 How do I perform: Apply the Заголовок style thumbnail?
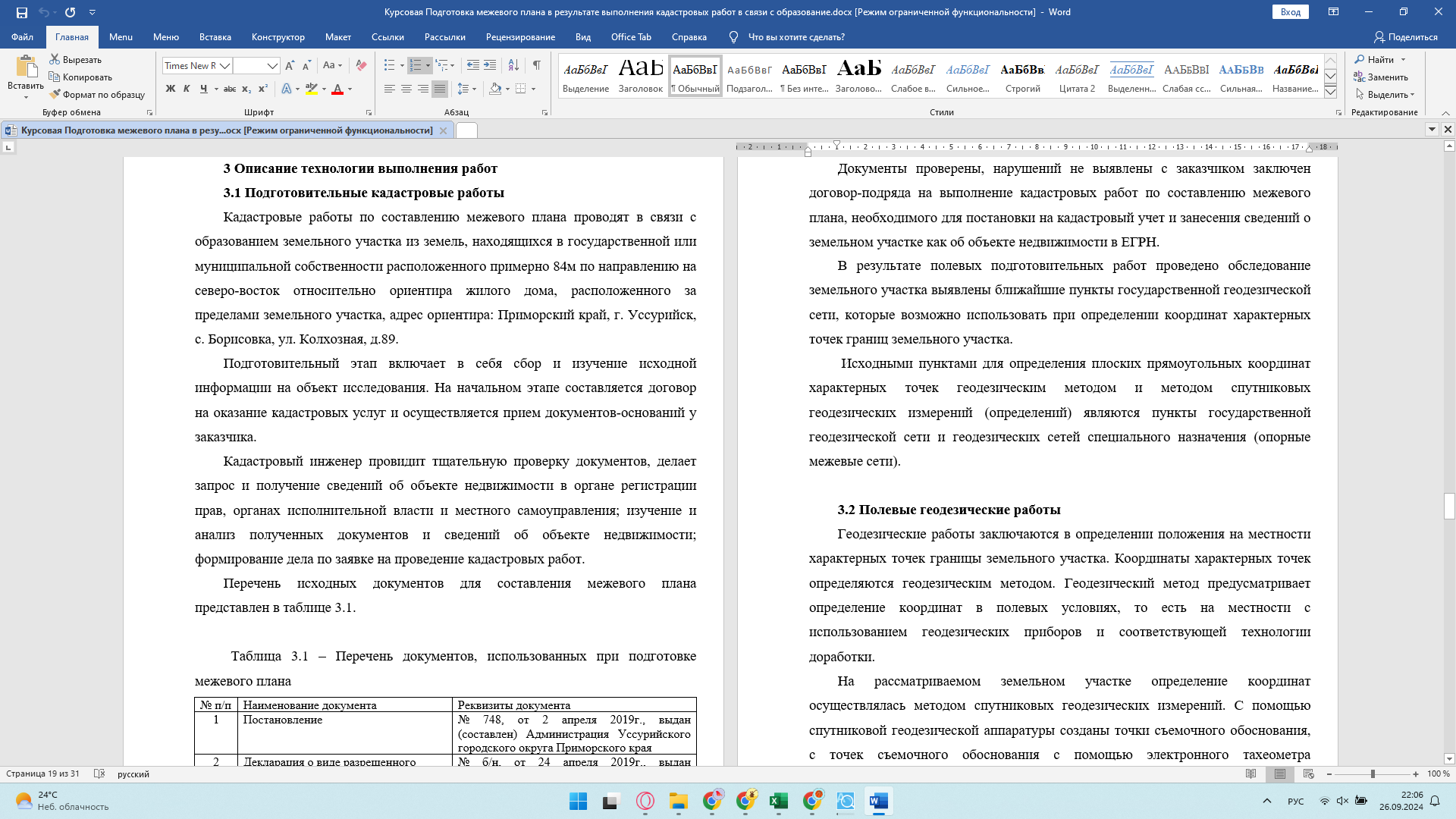[x=641, y=76]
